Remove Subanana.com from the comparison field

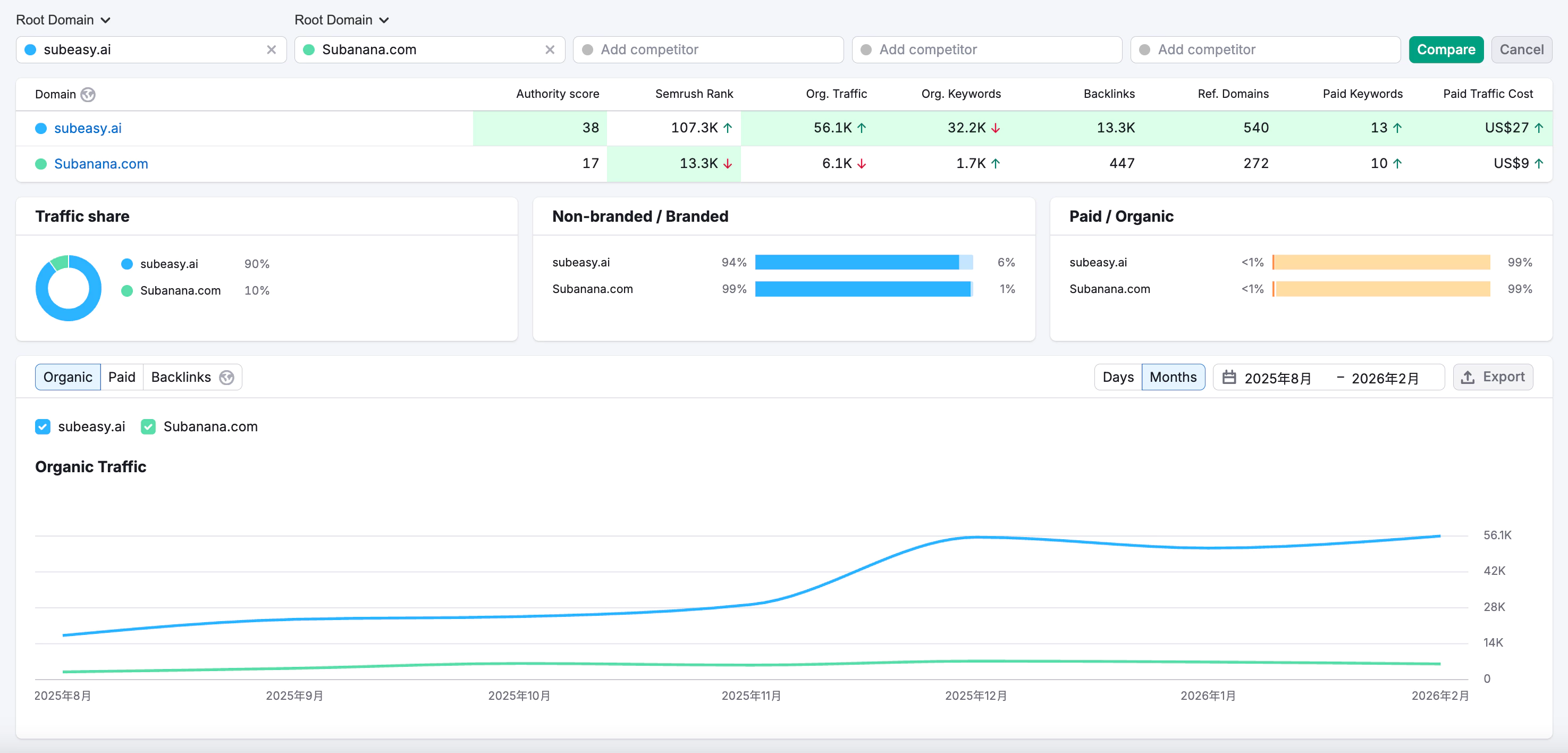tap(550, 49)
